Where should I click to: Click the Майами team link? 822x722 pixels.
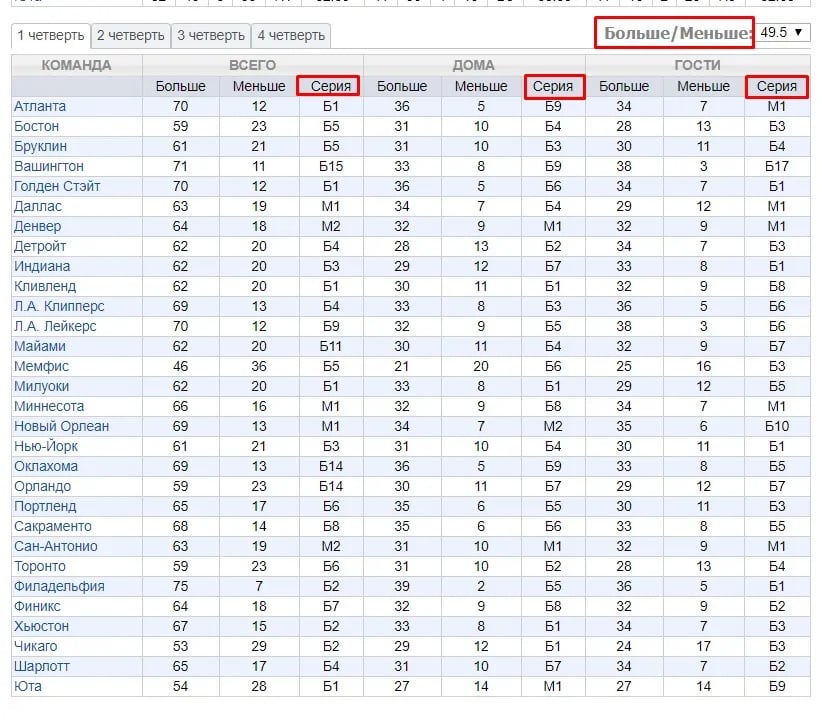pyautogui.click(x=40, y=346)
